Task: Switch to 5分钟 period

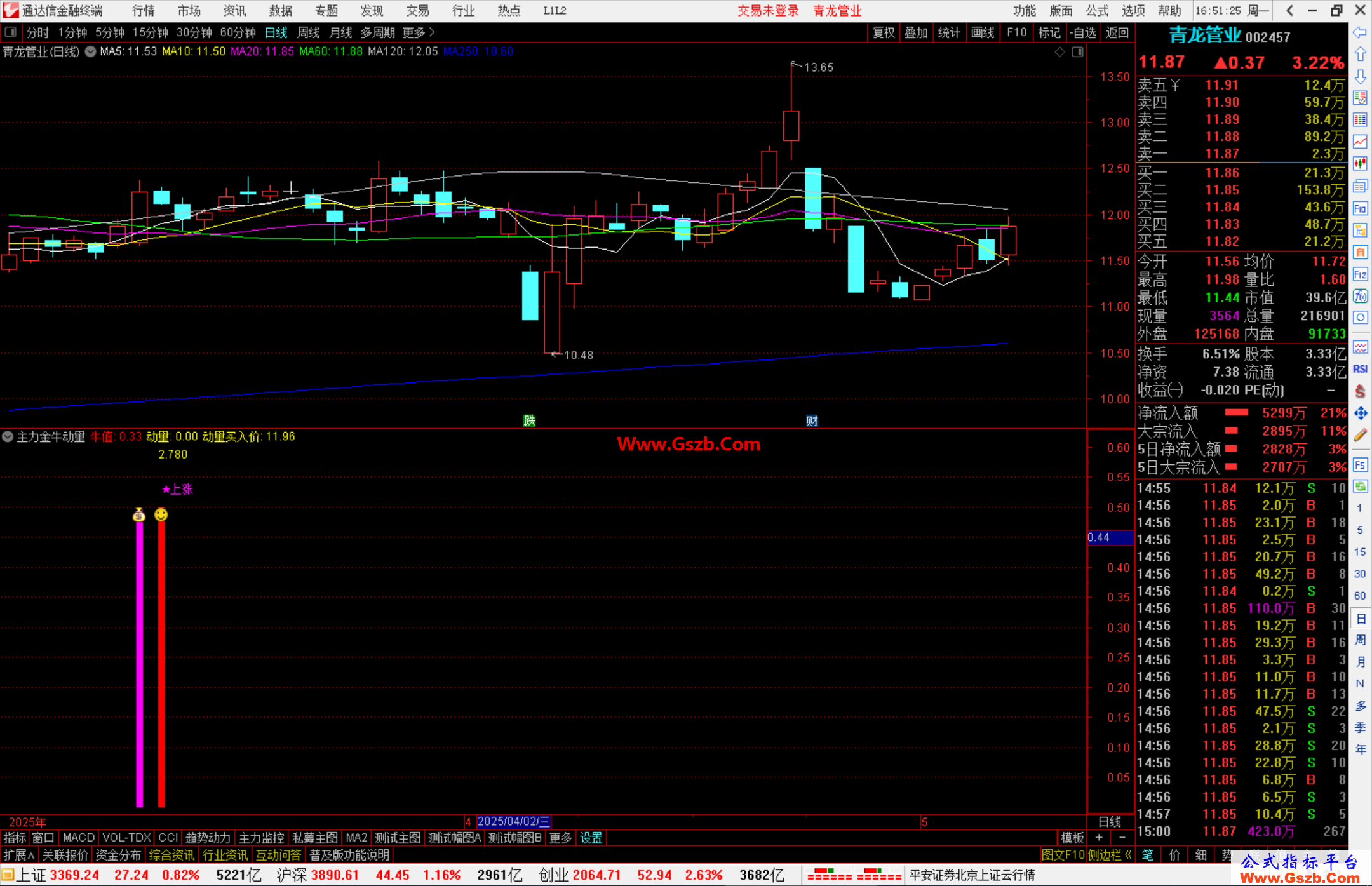Action: click(x=110, y=32)
